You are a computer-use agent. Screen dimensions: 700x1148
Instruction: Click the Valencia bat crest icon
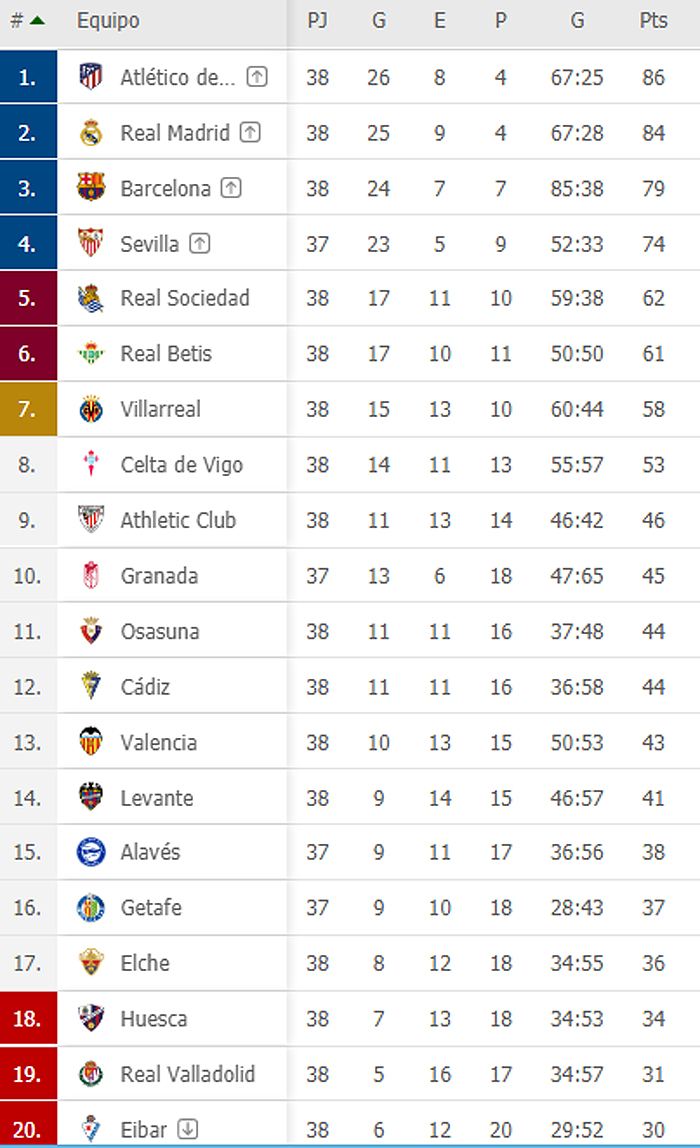tap(91, 742)
